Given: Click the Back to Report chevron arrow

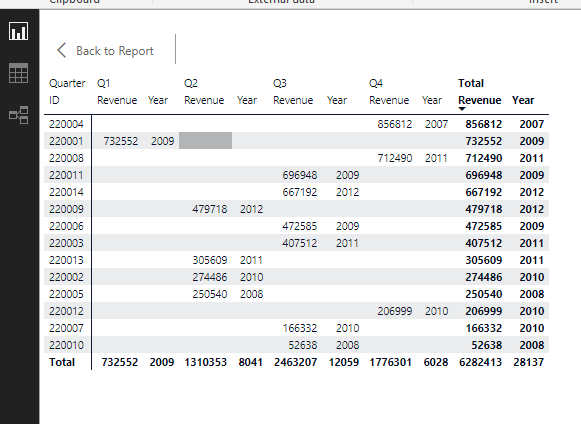Looking at the screenshot, I should click(62, 50).
